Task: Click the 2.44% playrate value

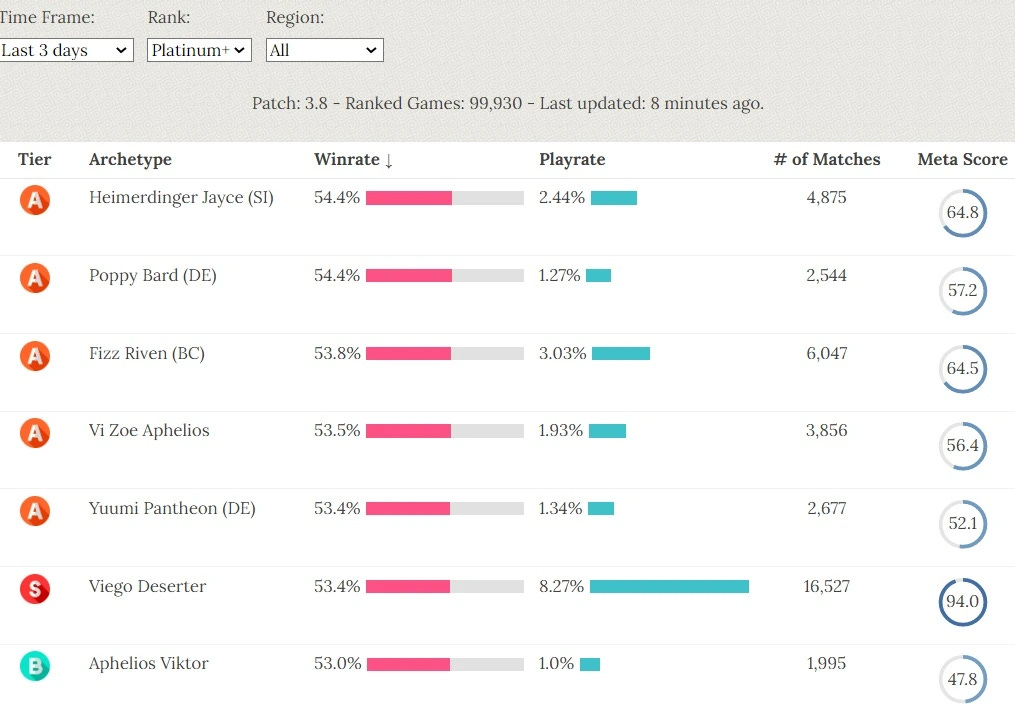Action: [x=562, y=198]
